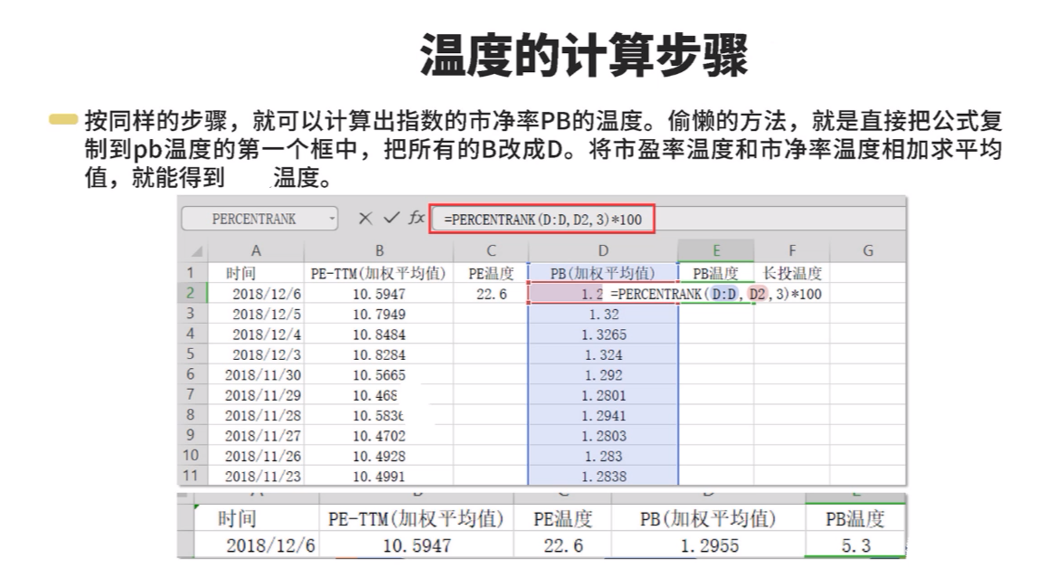
Task: Click cell with value 10.7949
Action: (379, 314)
